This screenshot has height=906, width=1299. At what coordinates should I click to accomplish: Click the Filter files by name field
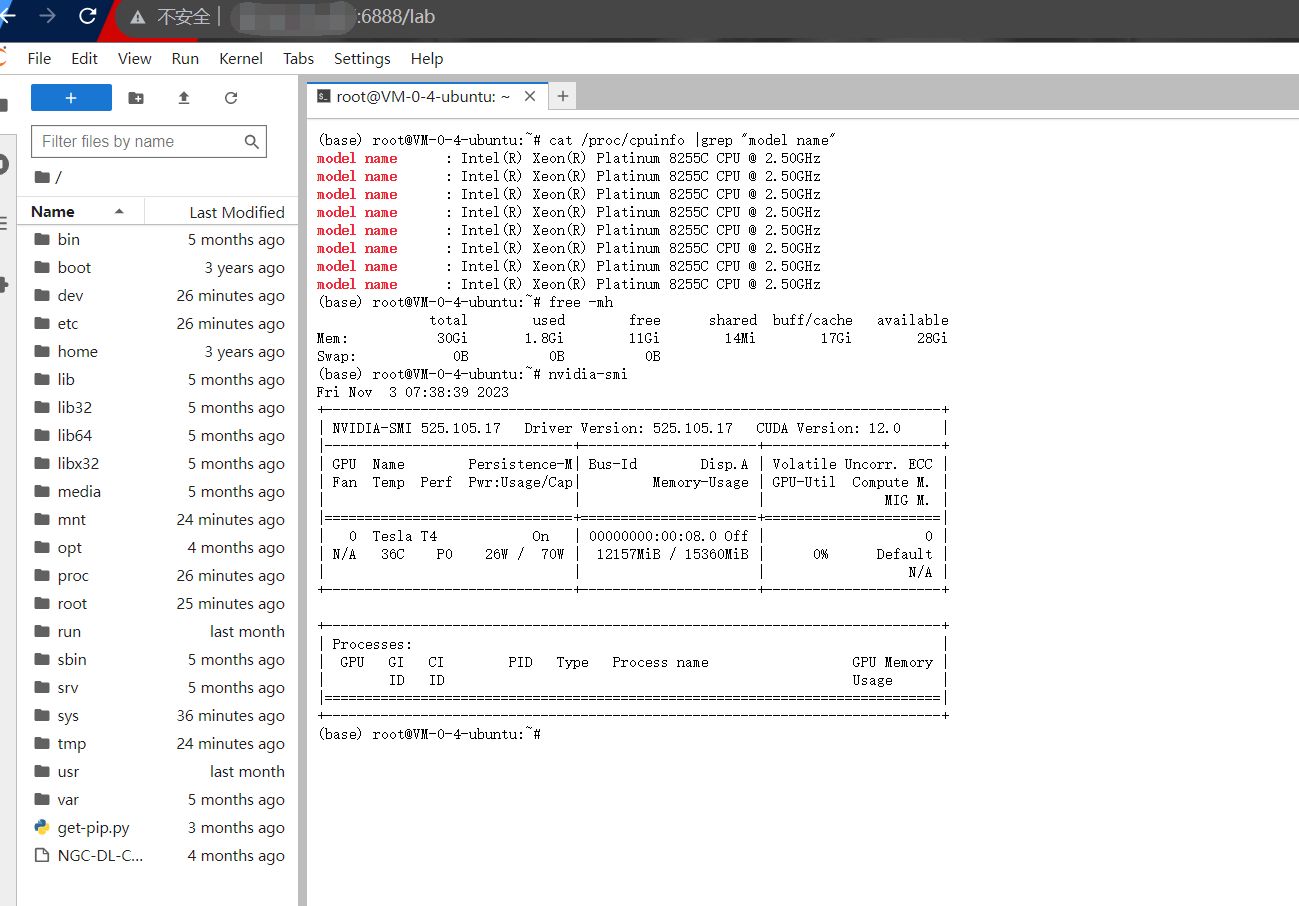pyautogui.click(x=140, y=141)
